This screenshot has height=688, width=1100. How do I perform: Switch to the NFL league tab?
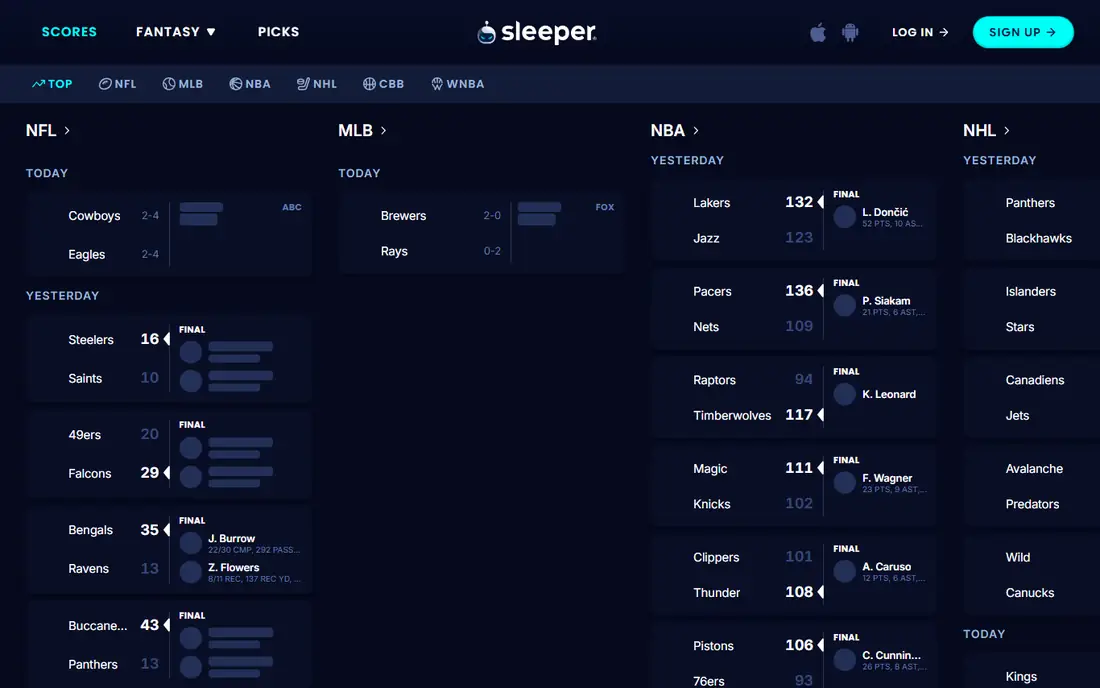118,83
